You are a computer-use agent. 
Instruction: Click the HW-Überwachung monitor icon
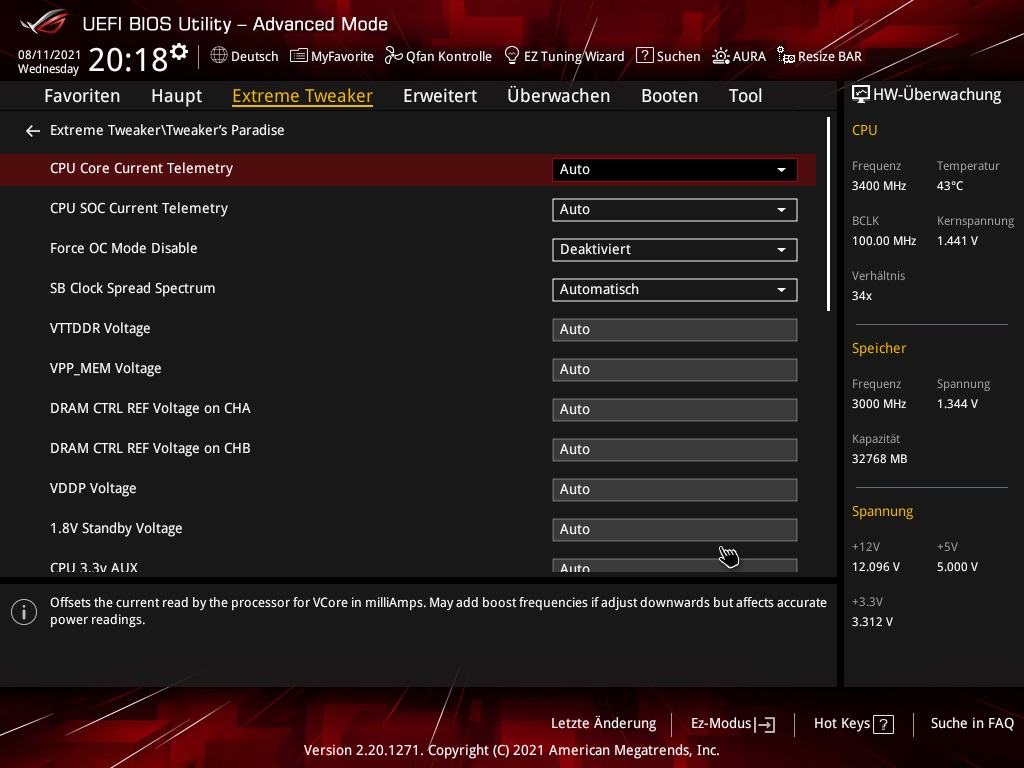coord(860,94)
